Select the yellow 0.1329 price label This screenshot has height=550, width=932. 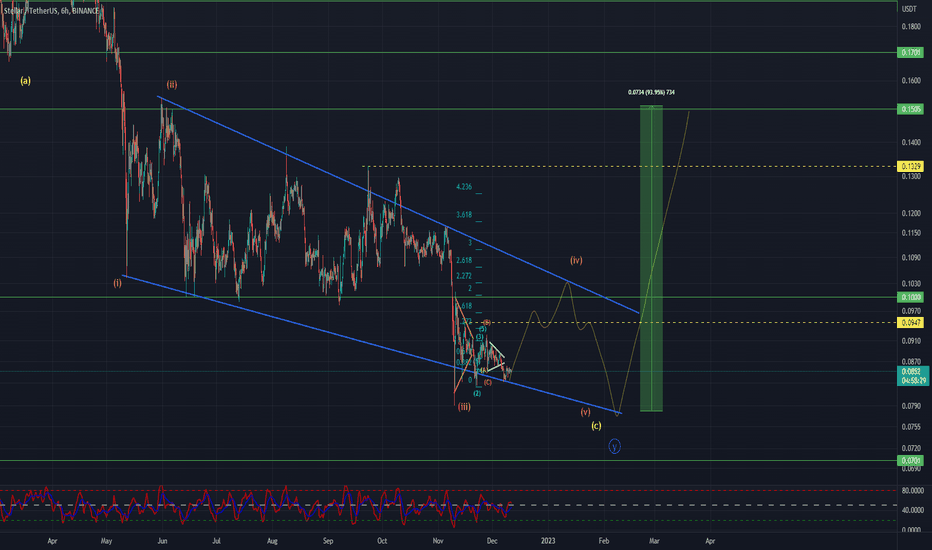(912, 166)
